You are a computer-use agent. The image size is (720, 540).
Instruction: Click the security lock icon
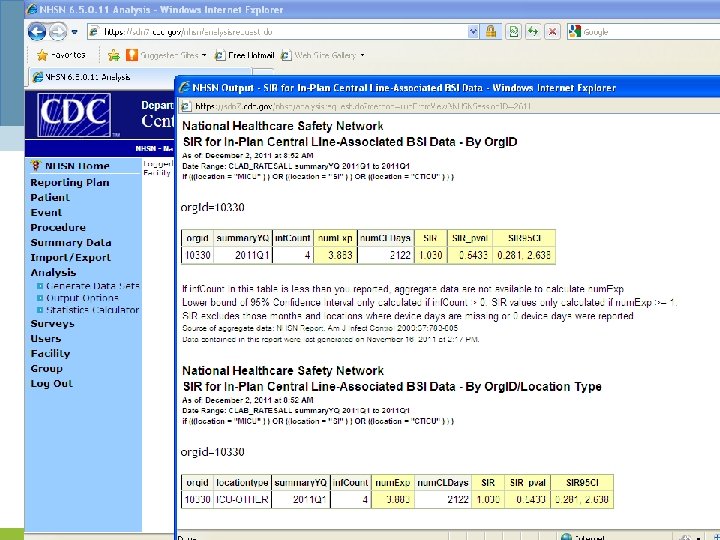click(490, 32)
